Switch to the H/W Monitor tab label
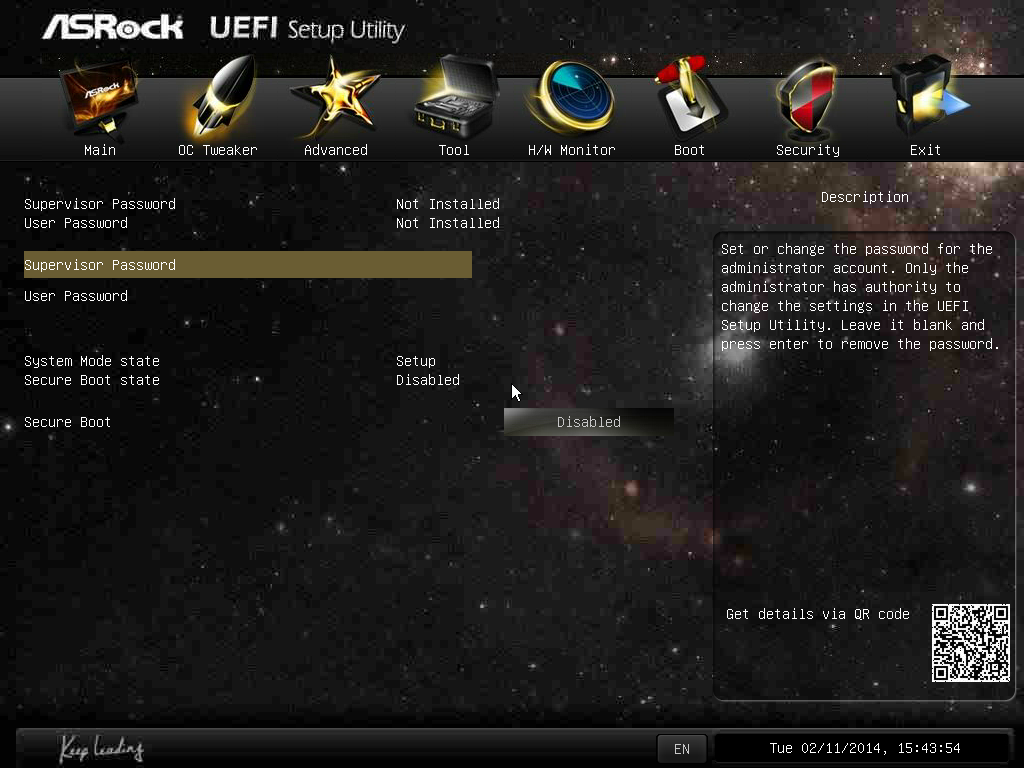 coord(572,150)
